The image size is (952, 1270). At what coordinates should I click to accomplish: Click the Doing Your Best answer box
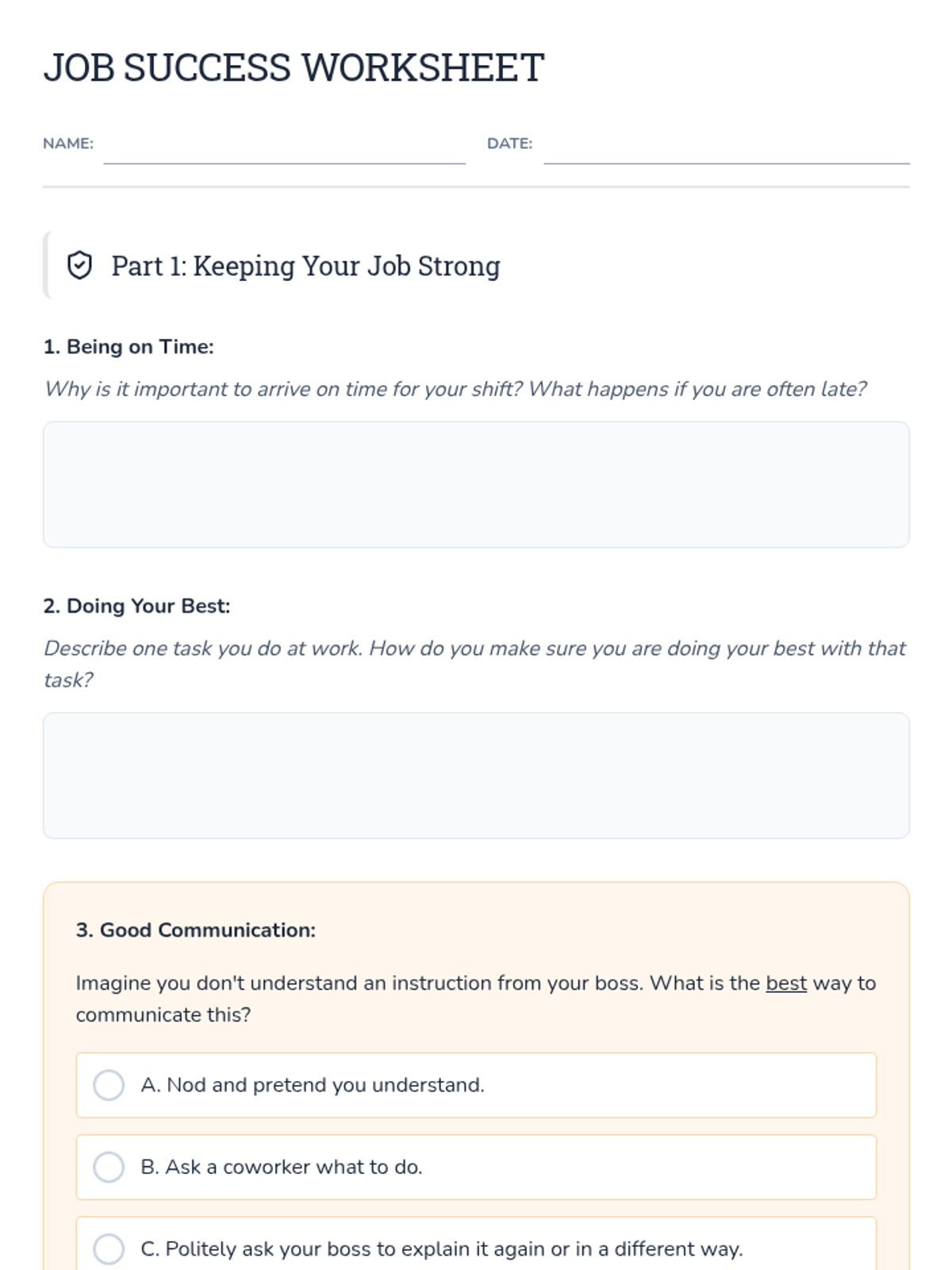[476, 775]
